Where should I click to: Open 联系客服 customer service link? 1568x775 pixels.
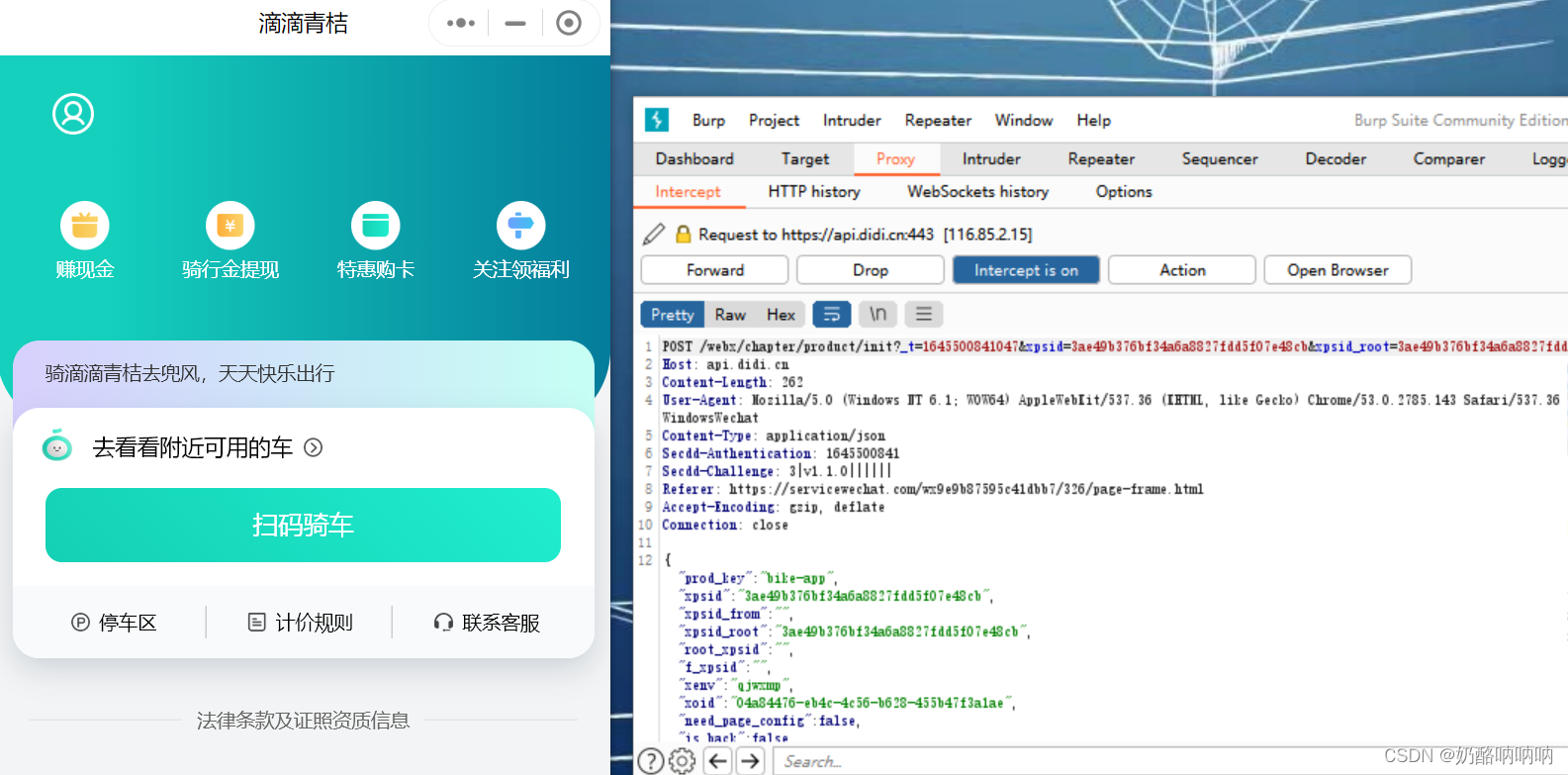487,623
